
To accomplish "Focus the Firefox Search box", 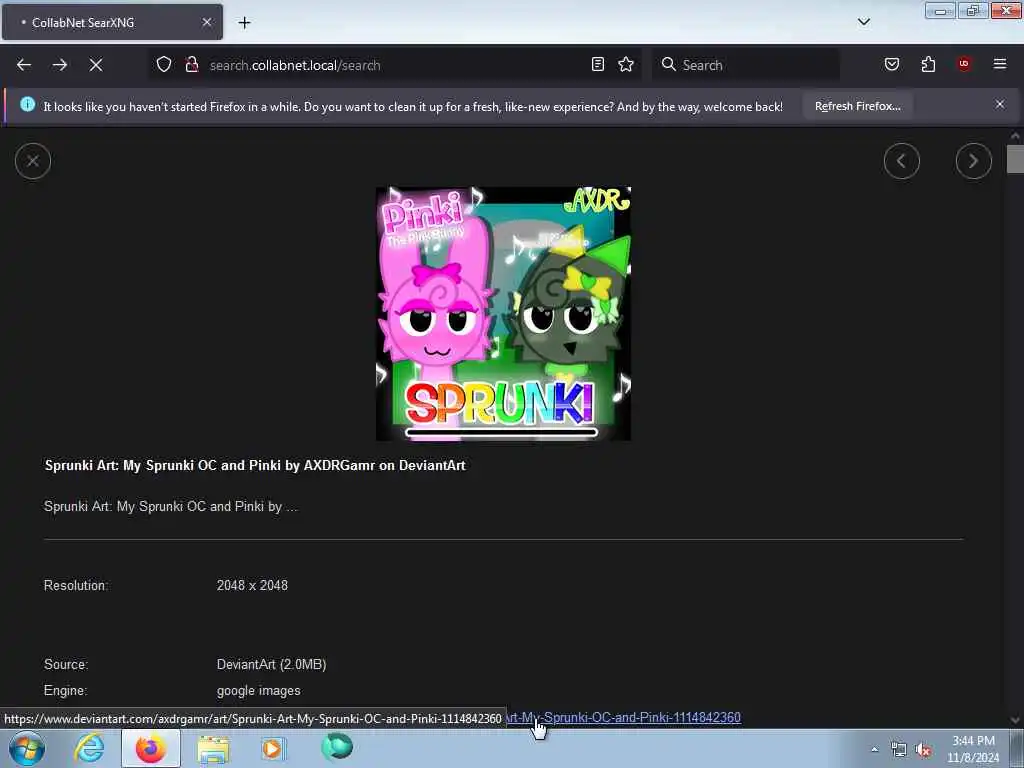I will [746, 65].
